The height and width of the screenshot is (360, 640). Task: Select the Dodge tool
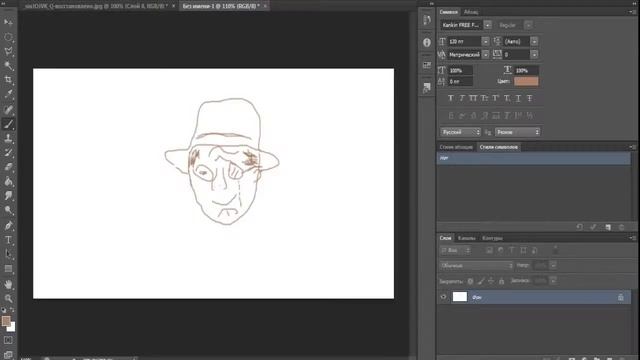(x=8, y=210)
